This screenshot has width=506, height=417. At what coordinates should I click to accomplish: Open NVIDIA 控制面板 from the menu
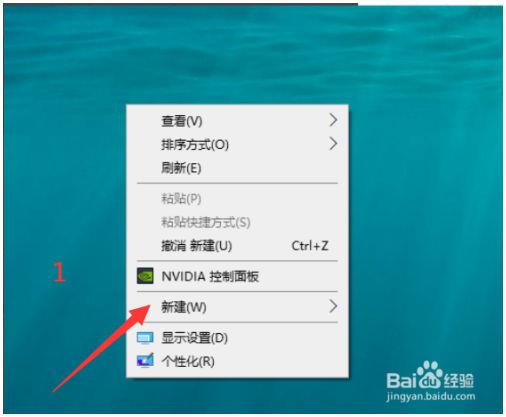[x=237, y=276]
